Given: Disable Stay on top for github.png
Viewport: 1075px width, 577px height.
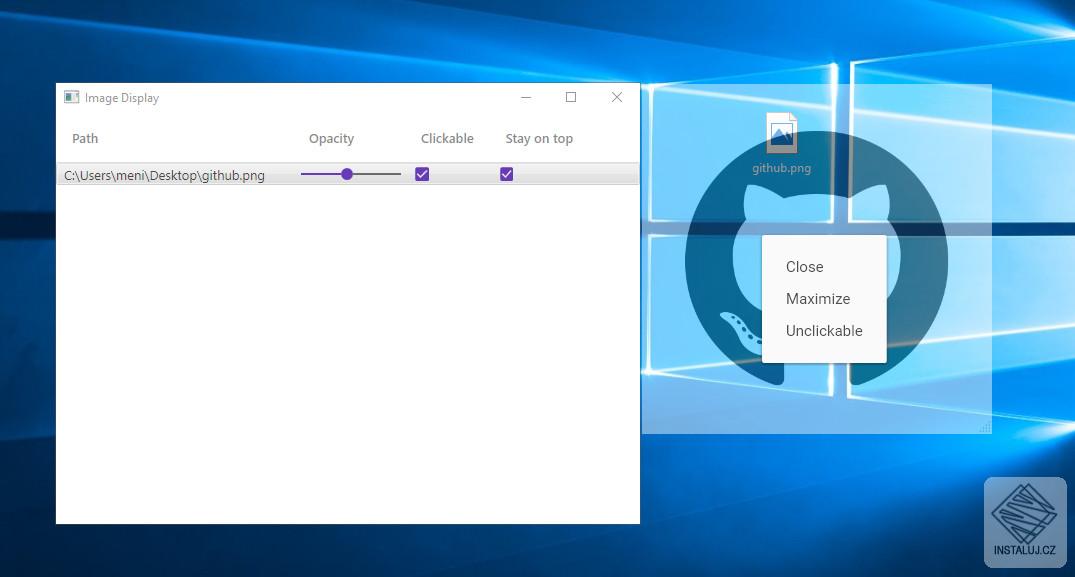Looking at the screenshot, I should [506, 173].
